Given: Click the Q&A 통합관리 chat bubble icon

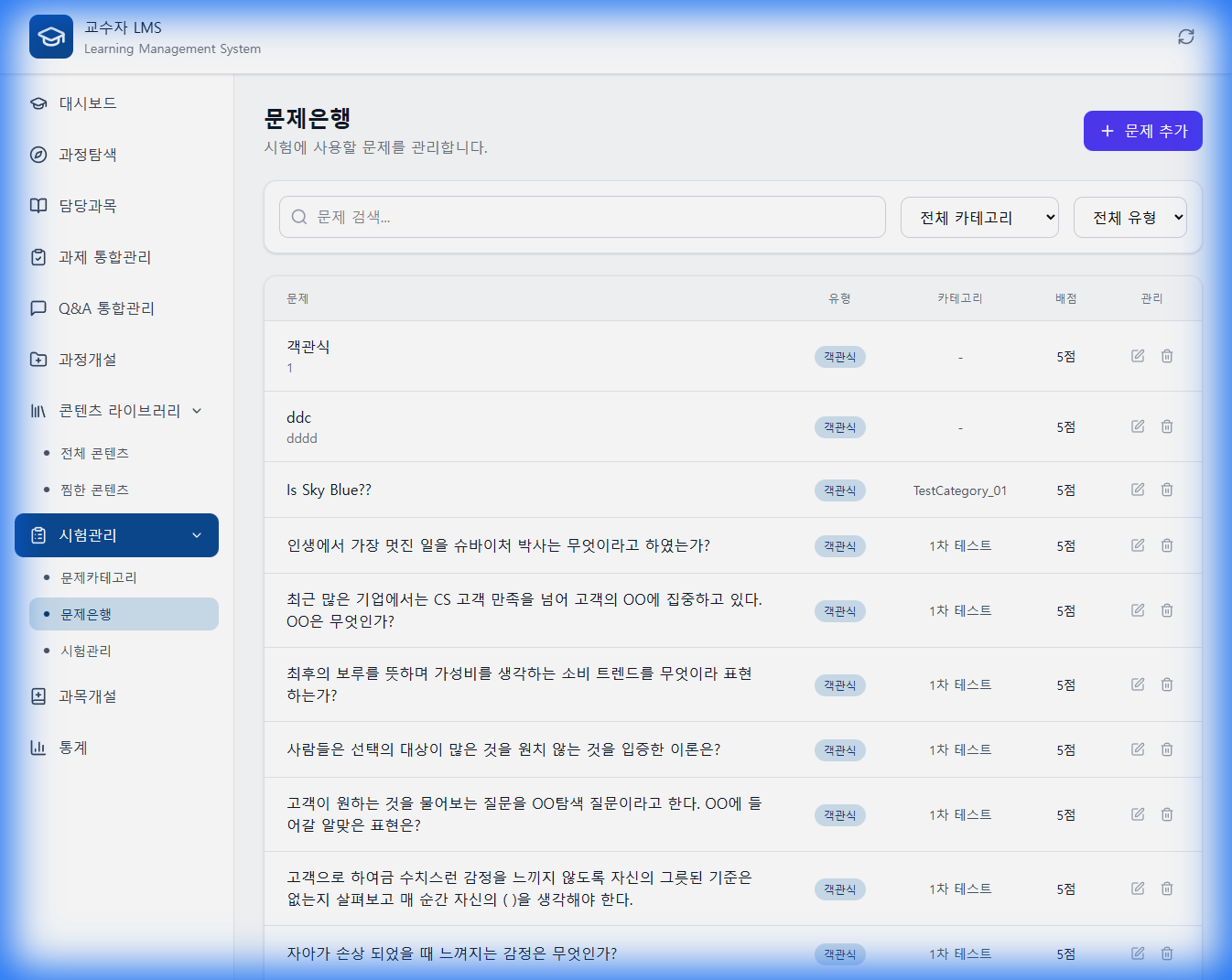Looking at the screenshot, I should [x=38, y=308].
